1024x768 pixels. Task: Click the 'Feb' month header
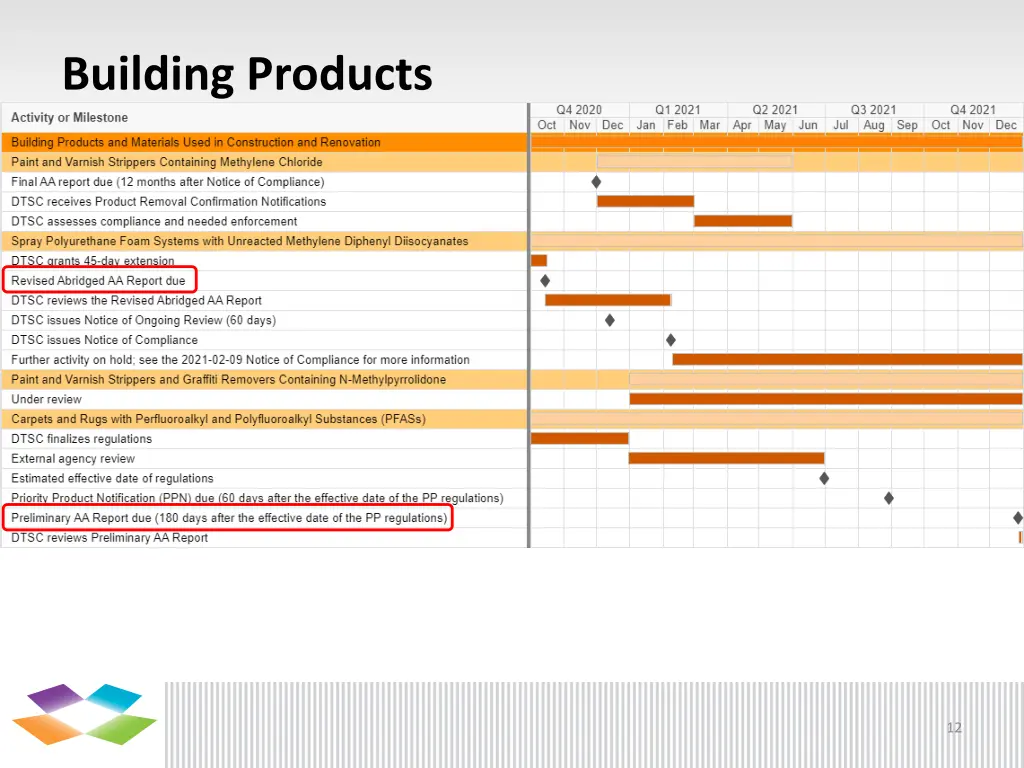(677, 125)
